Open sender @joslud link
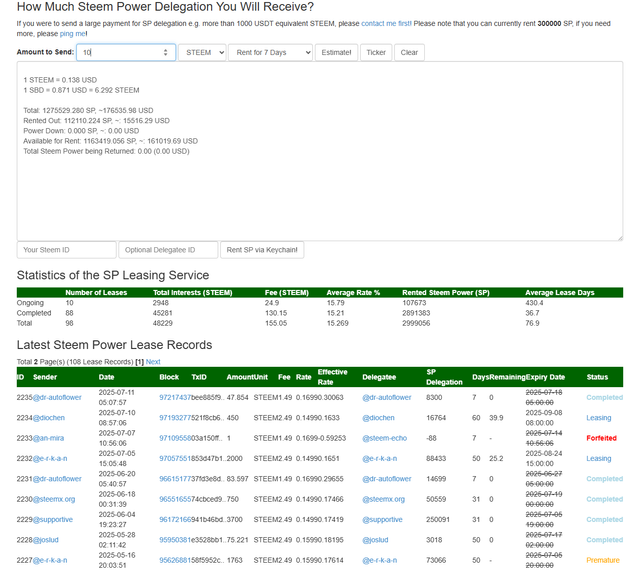Viewport: 640px width, 573px height. point(45,540)
